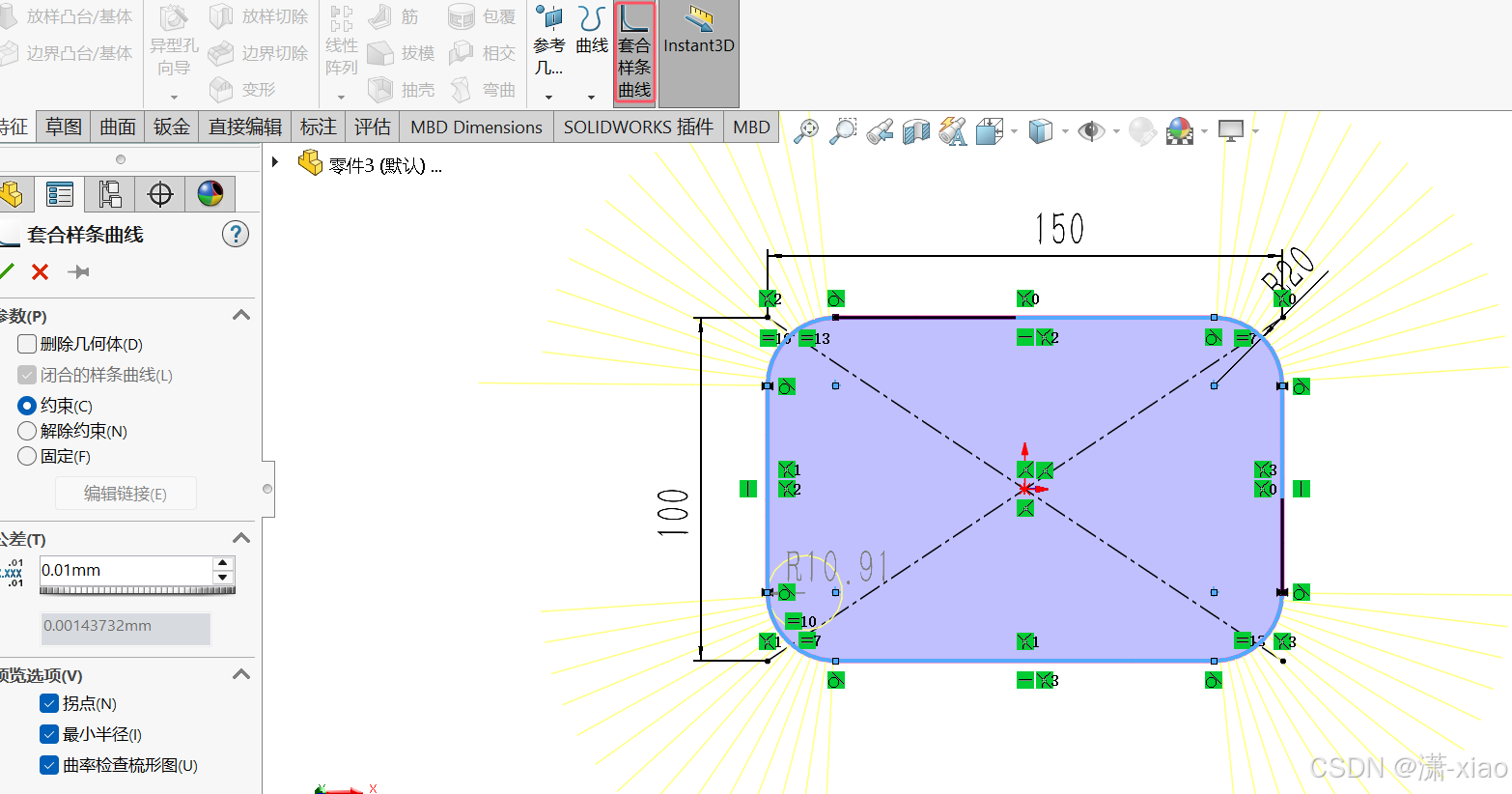Switch to the 曲面 tab
1512x794 pixels.
click(x=118, y=127)
